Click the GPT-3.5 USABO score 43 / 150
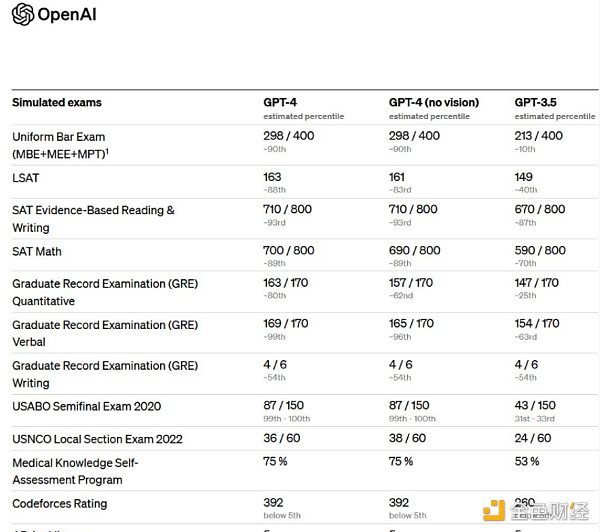Viewport: 600px width, 532px height. tap(535, 406)
